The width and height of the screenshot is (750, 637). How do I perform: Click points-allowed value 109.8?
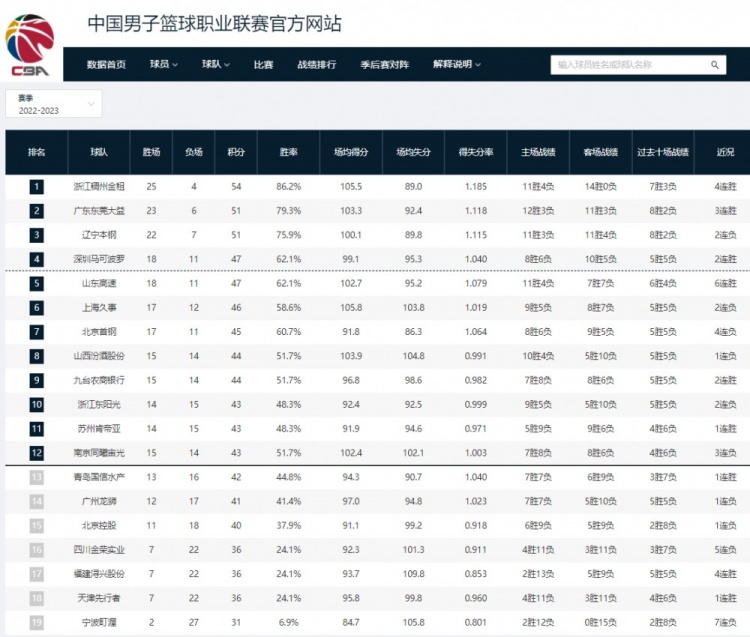[413, 574]
